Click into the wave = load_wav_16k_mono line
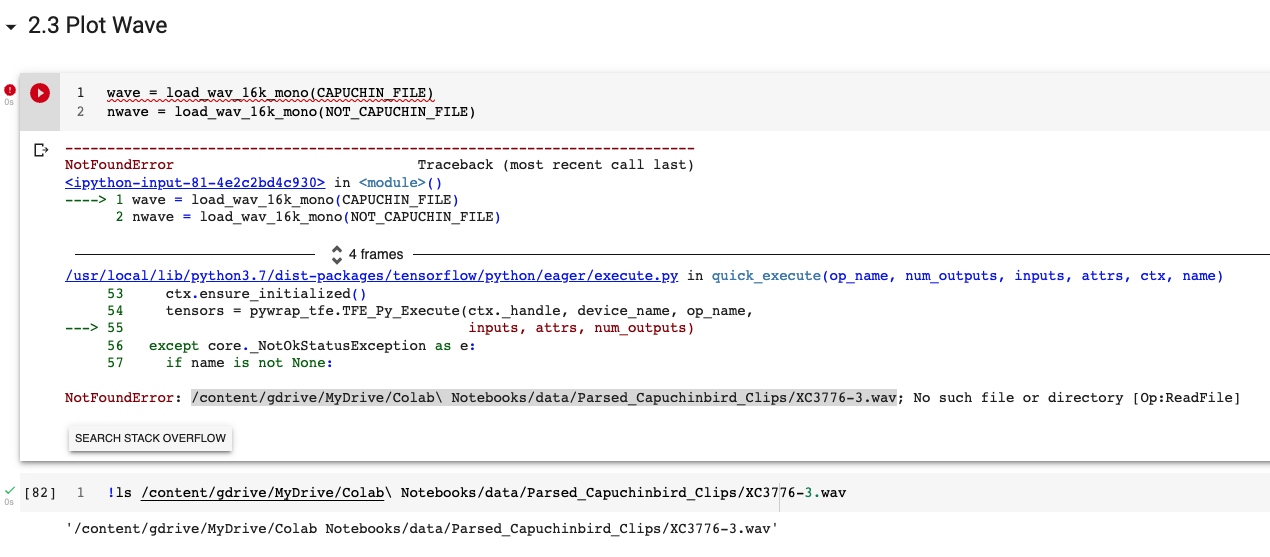The image size is (1270, 557). pyautogui.click(x=271, y=93)
